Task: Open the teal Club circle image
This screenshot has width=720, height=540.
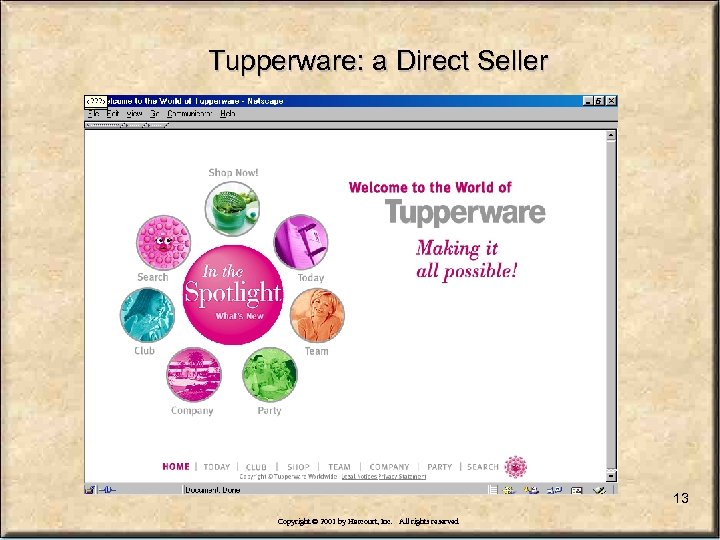Action: pyautogui.click(x=147, y=315)
